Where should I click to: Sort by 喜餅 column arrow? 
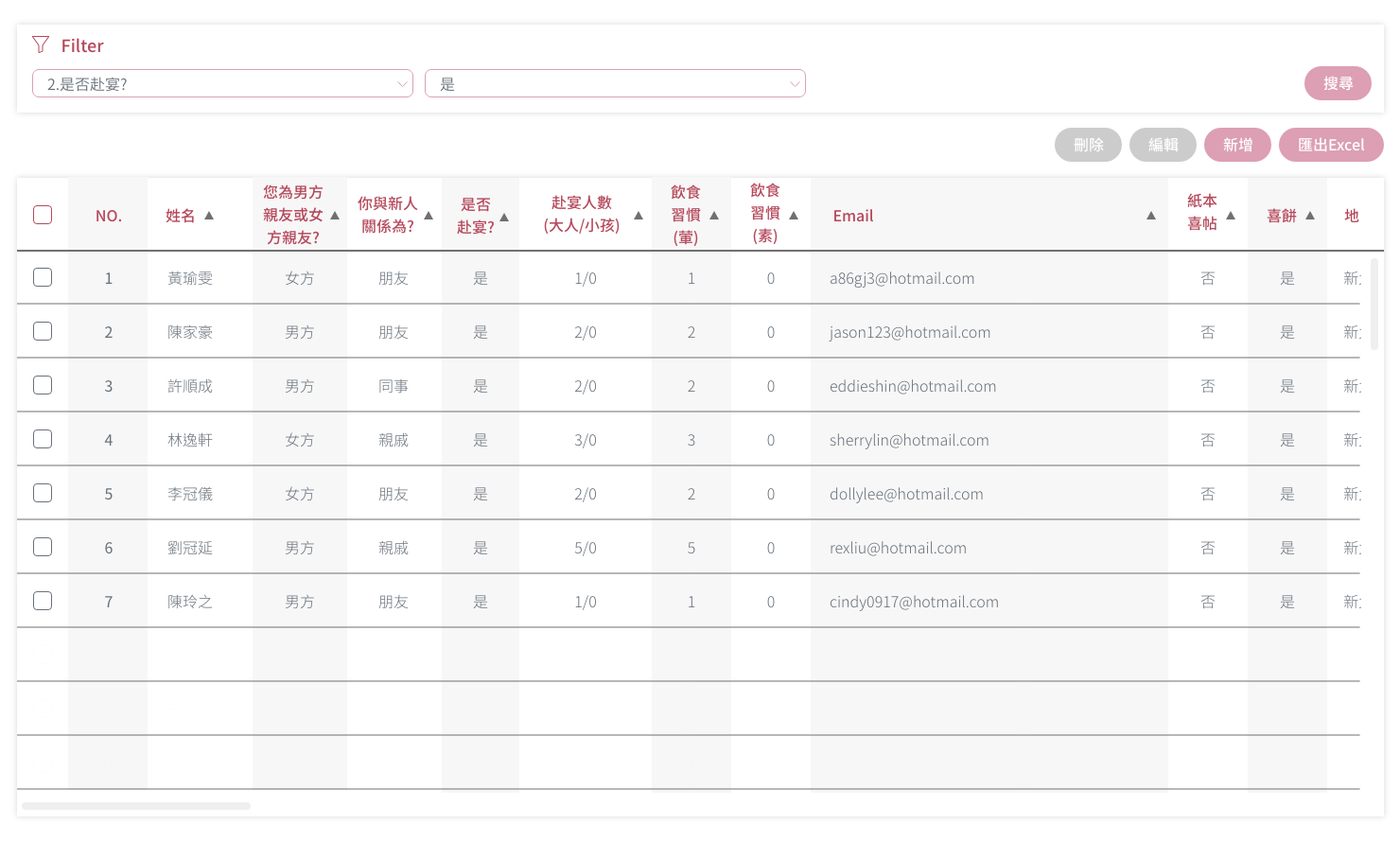point(1310,216)
